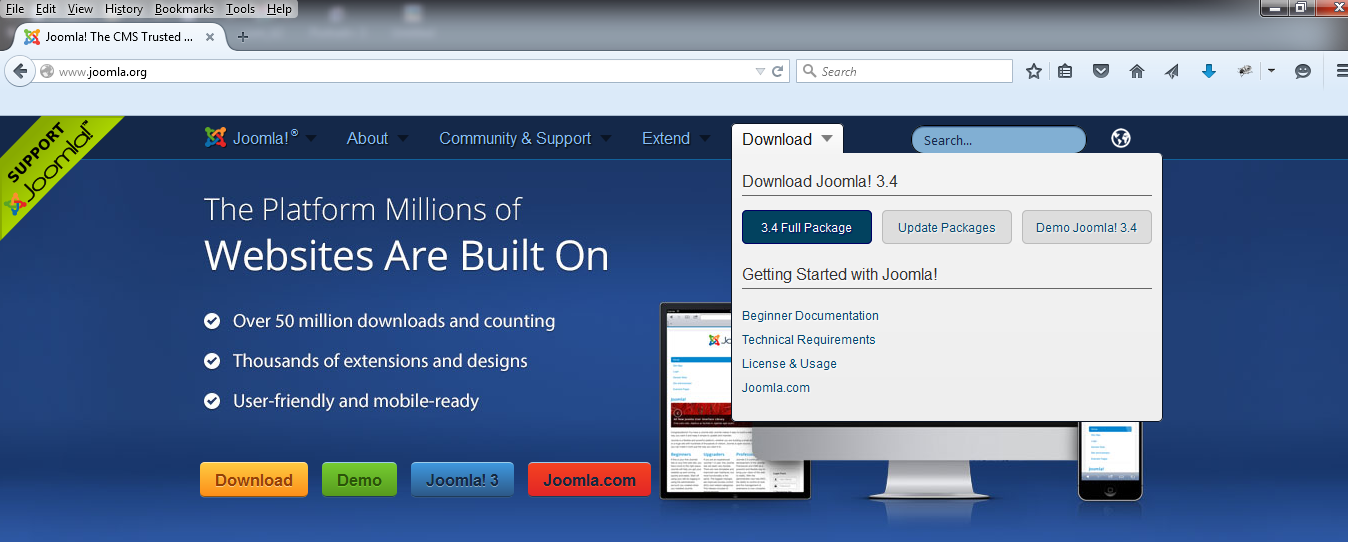1348x542 pixels.
Task: Open a new tab with plus icon
Action: point(242,37)
